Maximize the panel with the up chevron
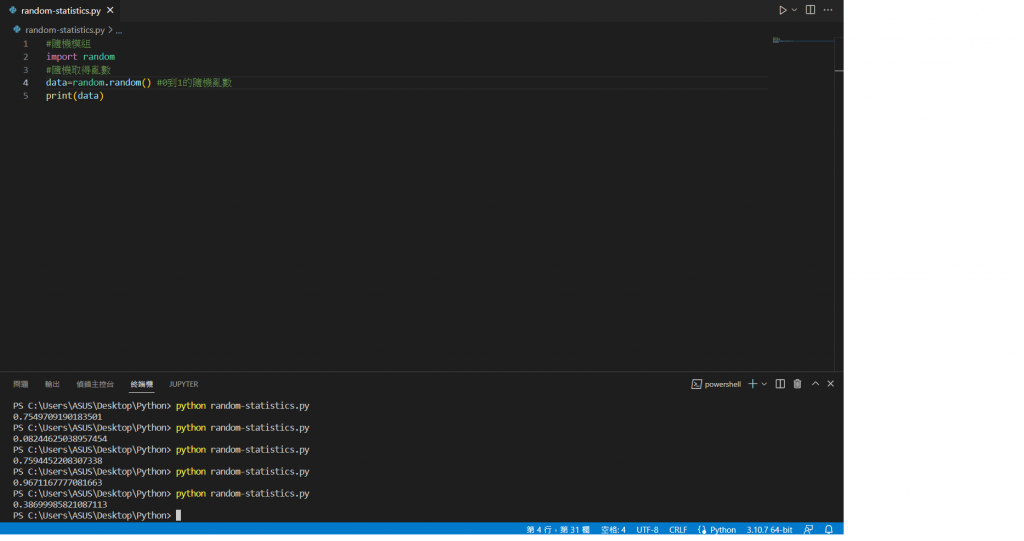This screenshot has height=541, width=1024. (815, 384)
